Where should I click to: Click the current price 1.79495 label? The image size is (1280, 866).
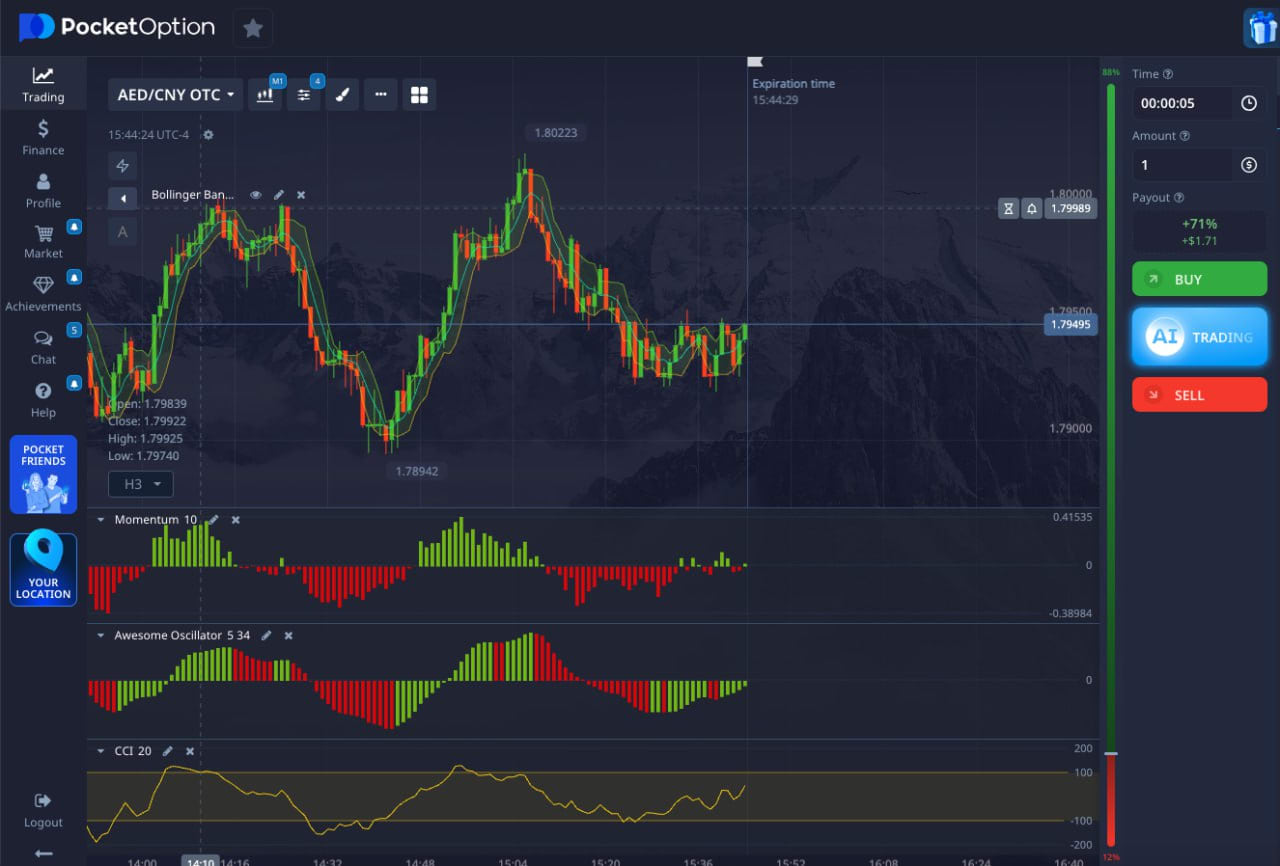point(1070,324)
